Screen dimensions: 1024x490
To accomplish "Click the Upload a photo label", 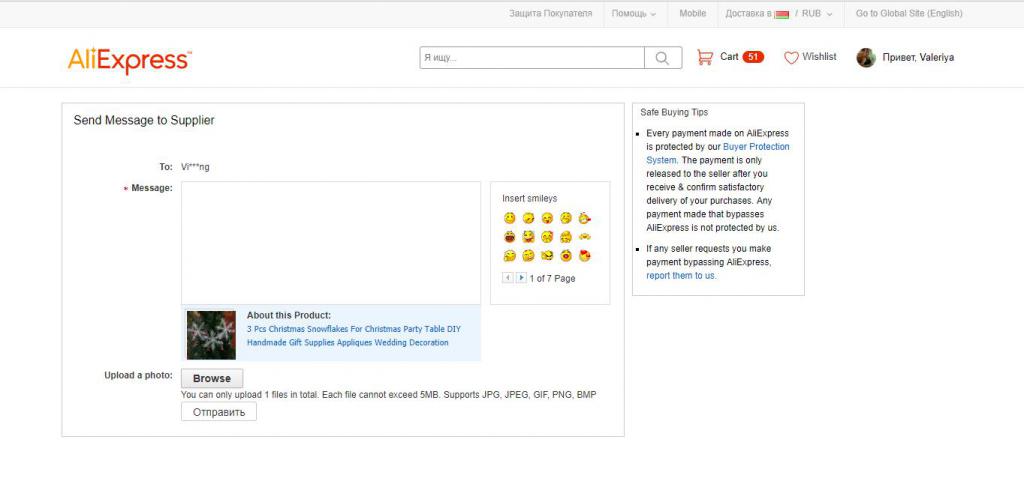I will [138, 376].
